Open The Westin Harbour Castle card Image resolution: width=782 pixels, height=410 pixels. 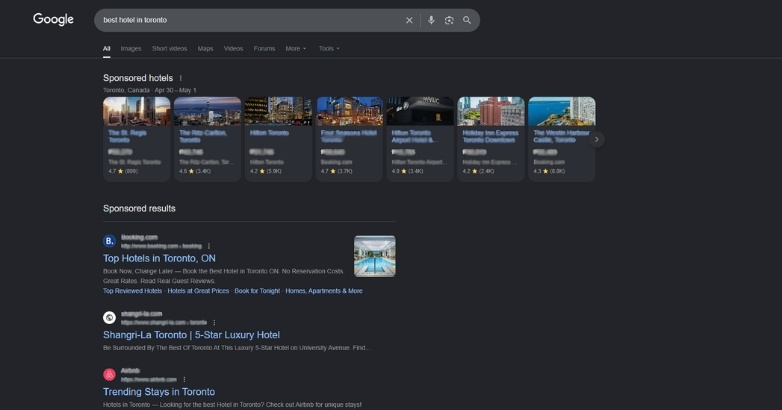[x=562, y=139]
